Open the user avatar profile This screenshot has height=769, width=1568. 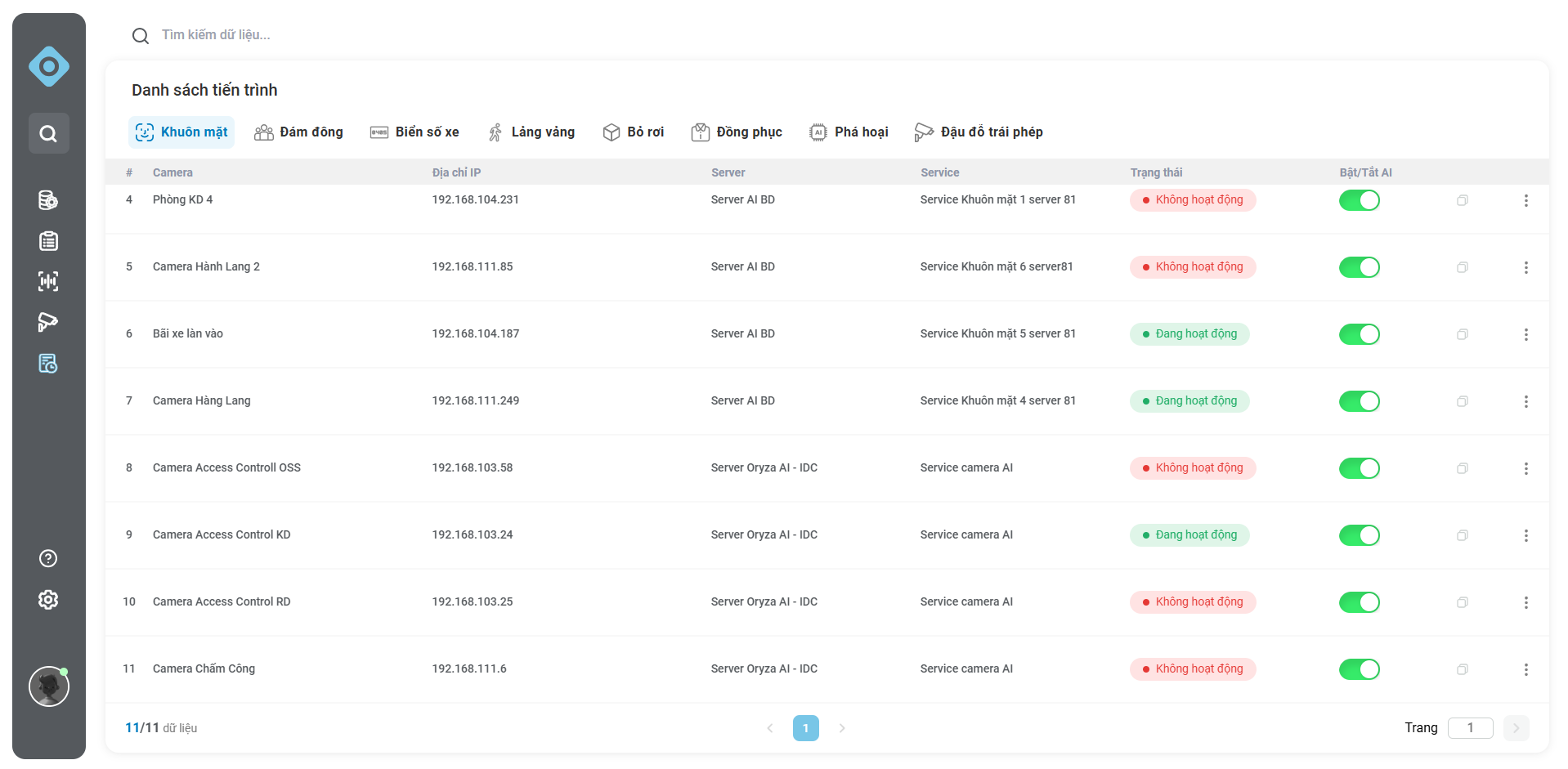[49, 686]
